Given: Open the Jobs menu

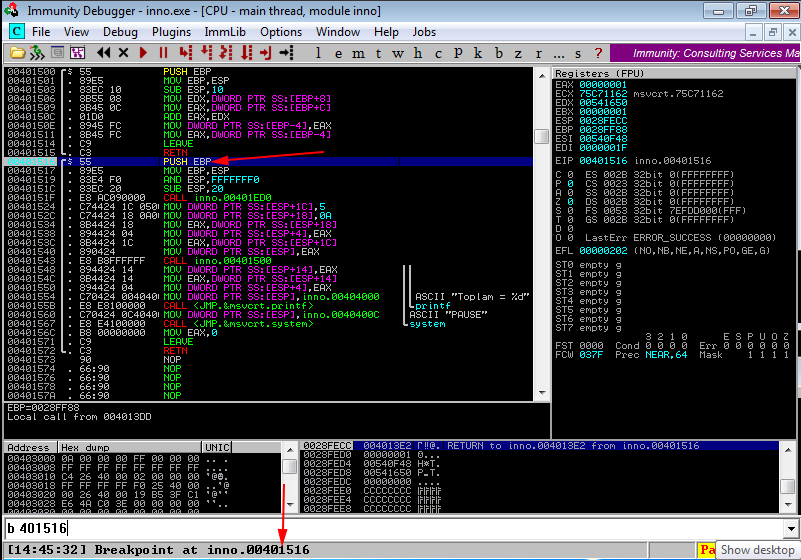Looking at the screenshot, I should [424, 32].
